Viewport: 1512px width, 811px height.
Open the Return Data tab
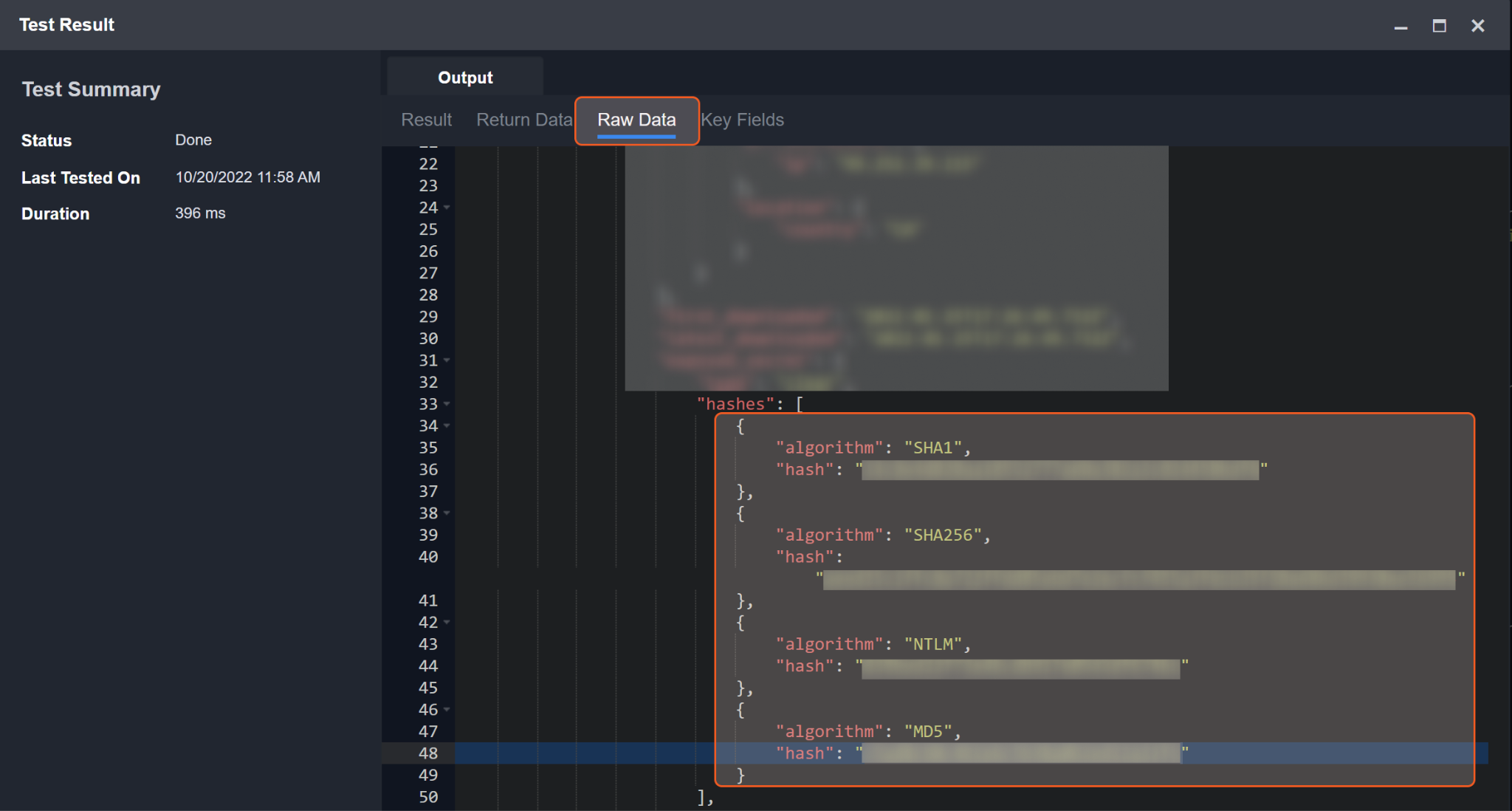point(523,120)
